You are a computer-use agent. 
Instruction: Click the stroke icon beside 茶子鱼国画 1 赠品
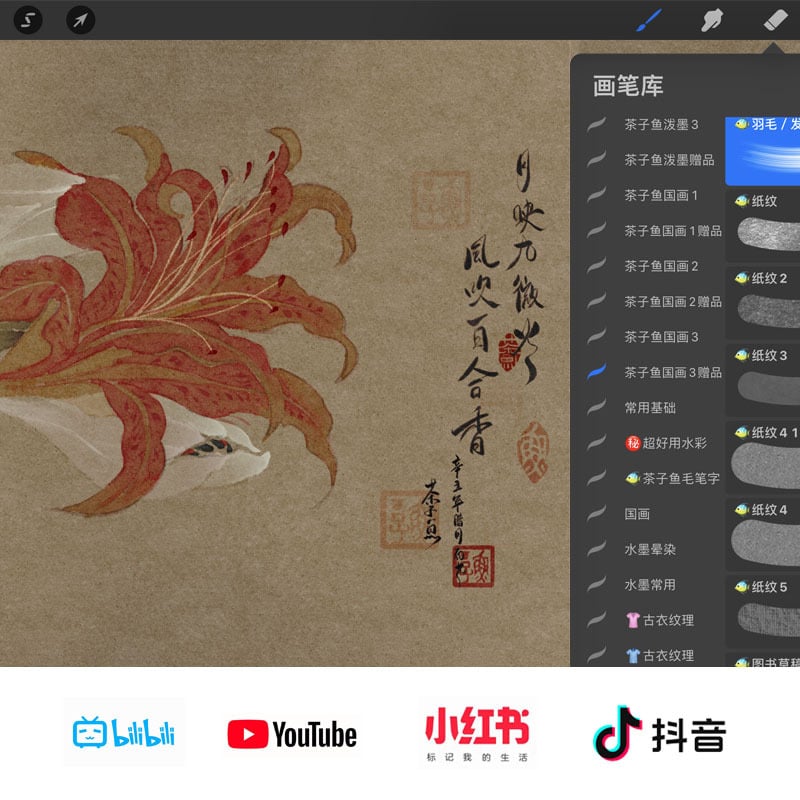pyautogui.click(x=596, y=231)
